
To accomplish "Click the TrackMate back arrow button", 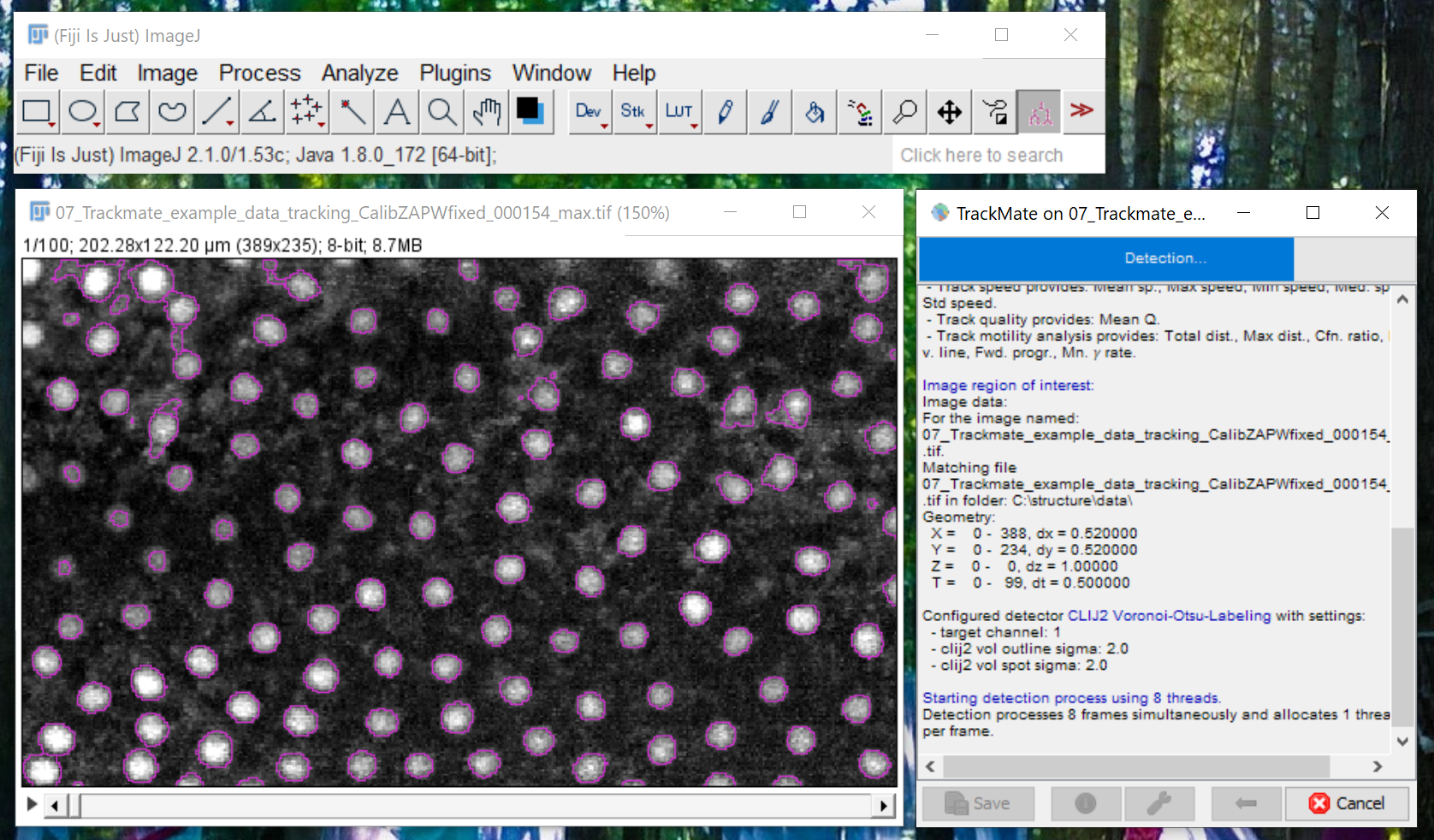I will click(1246, 803).
